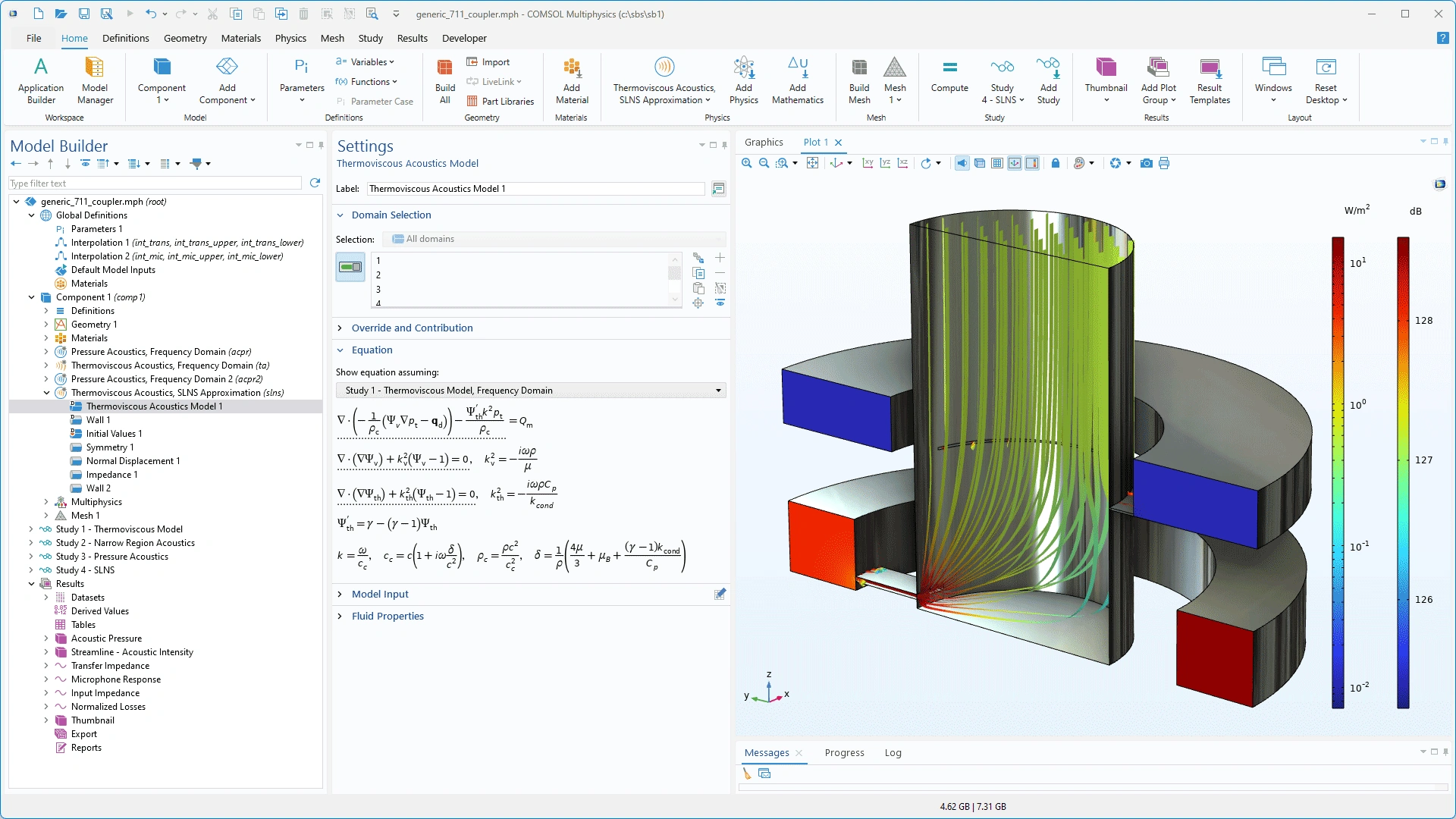Take a snapshot with camera icon
This screenshot has height=819, width=1456.
tap(1147, 163)
